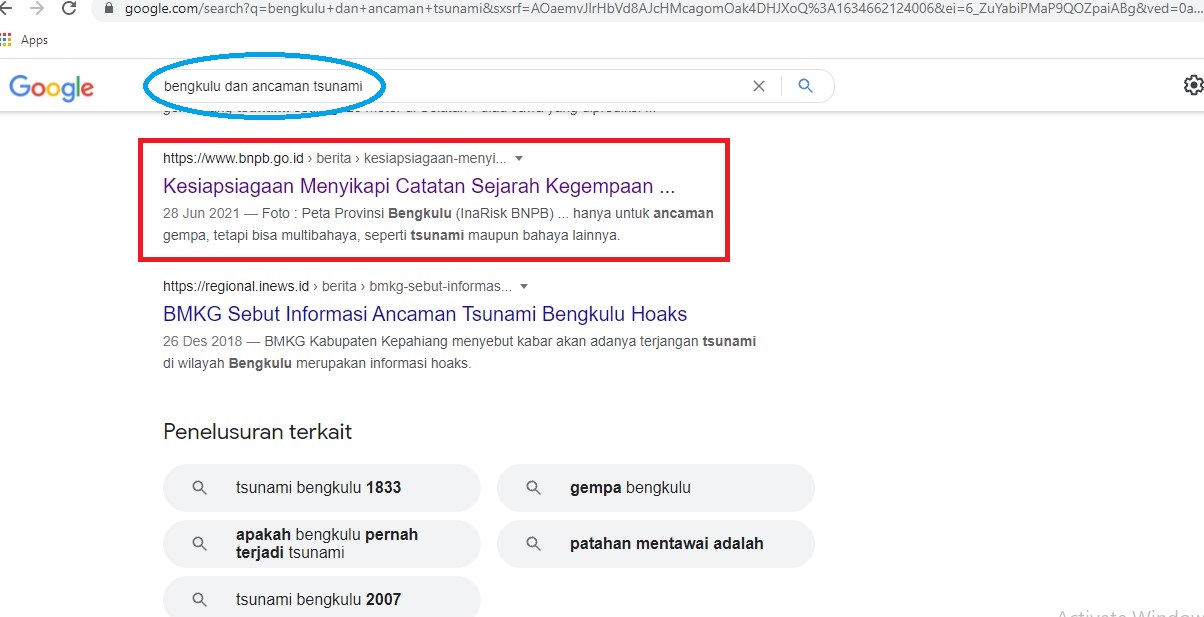This screenshot has width=1204, height=617.
Task: Click in the Google search input field
Action: pyautogui.click(x=450, y=86)
